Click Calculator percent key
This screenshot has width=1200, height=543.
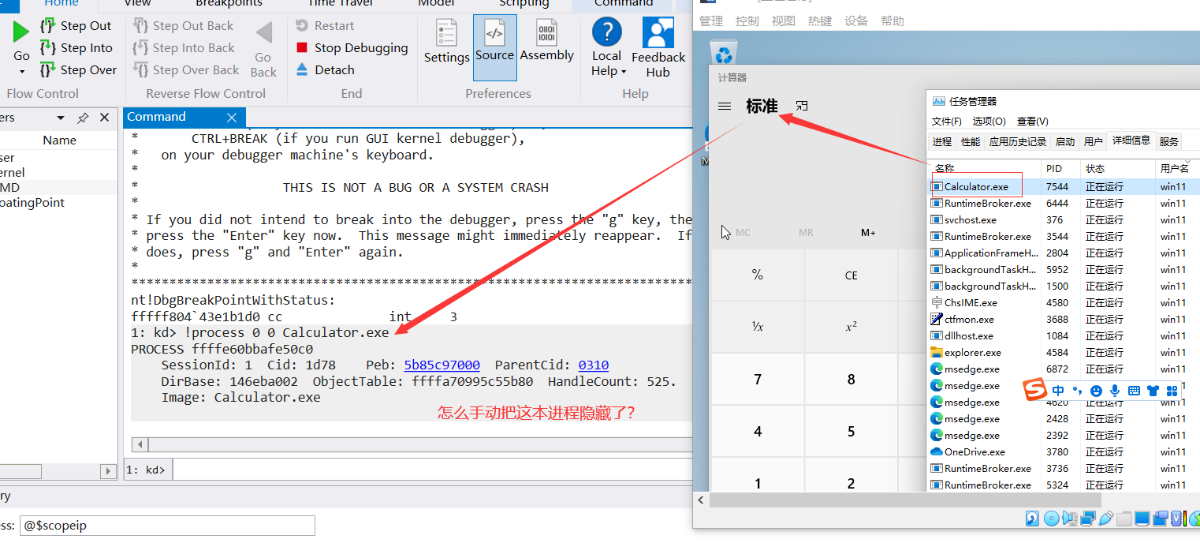click(x=758, y=275)
